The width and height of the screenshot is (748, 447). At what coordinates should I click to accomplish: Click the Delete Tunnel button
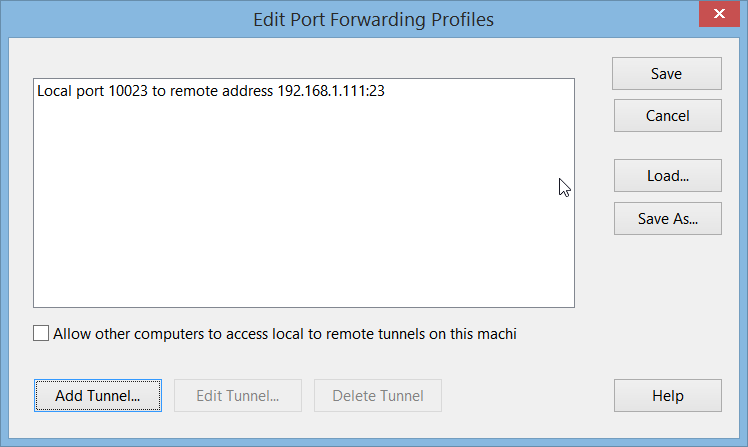tap(377, 396)
